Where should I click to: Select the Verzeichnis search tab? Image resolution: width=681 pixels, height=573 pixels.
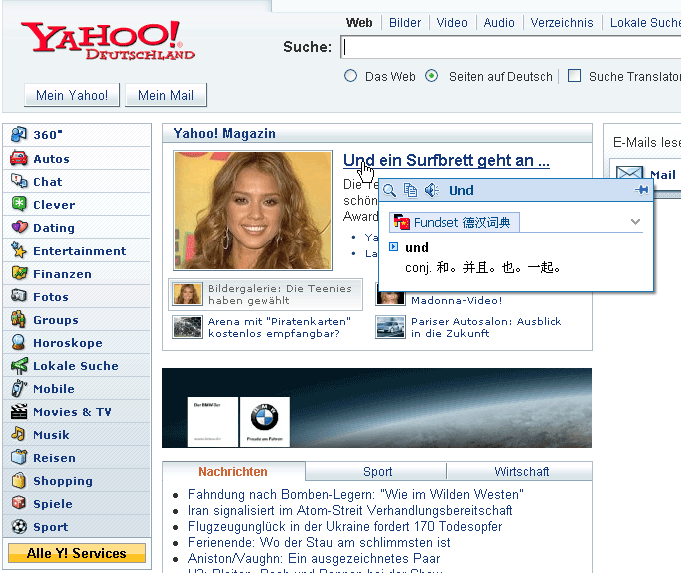click(562, 23)
